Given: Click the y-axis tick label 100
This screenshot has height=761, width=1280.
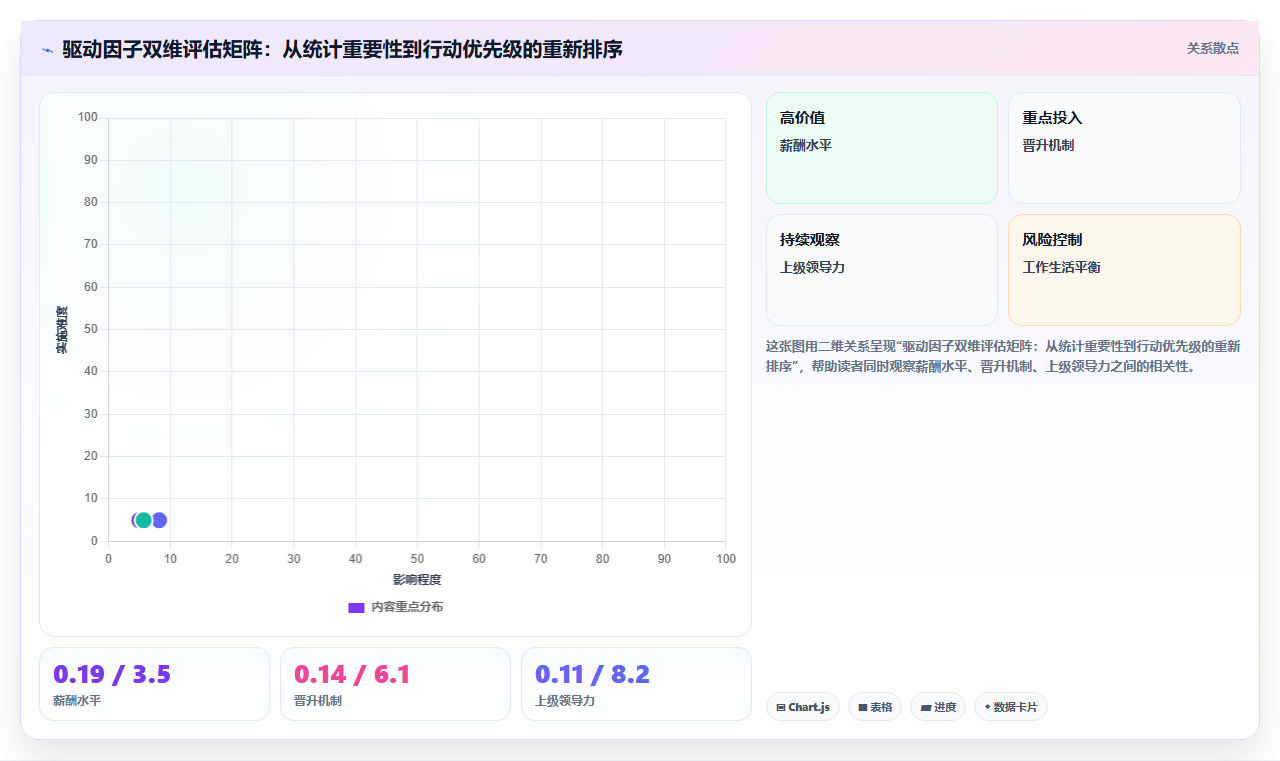Looking at the screenshot, I should [x=88, y=118].
